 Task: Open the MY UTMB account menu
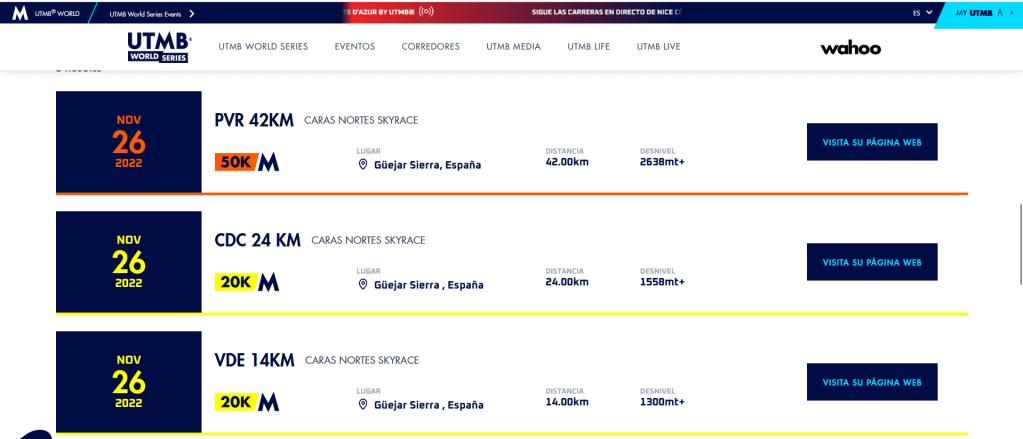tap(979, 13)
